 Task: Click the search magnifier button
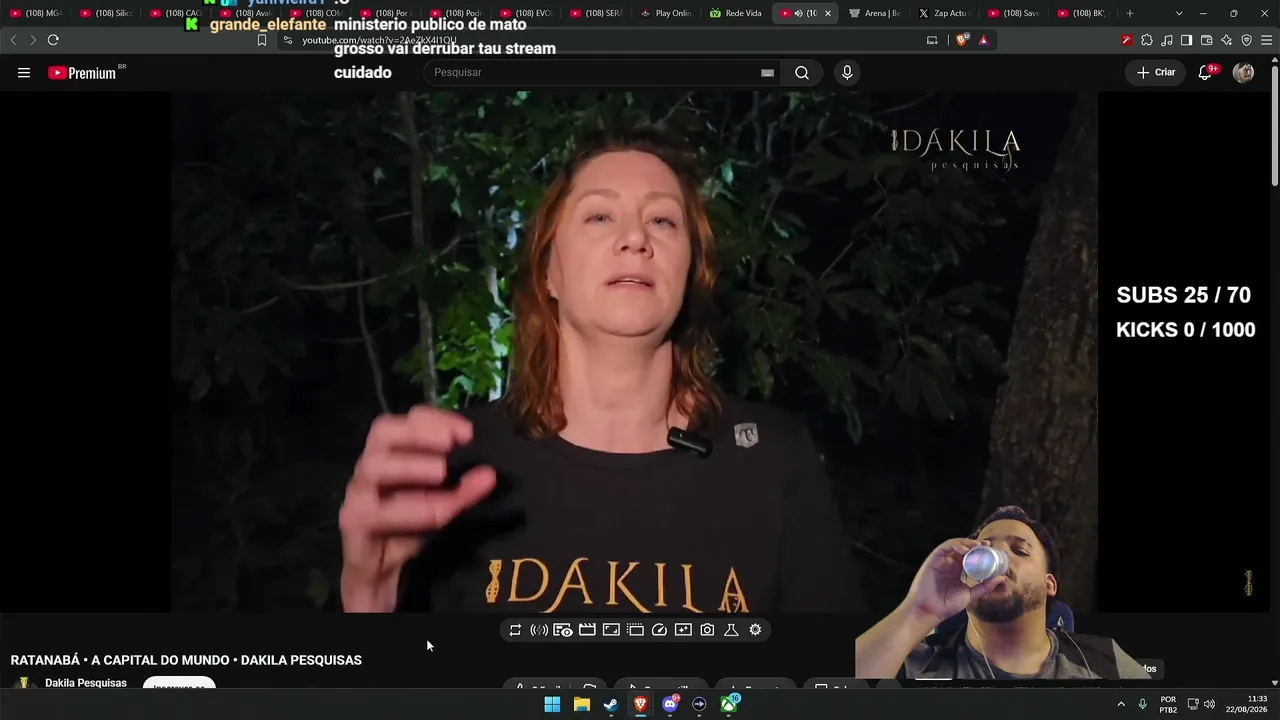click(x=802, y=72)
